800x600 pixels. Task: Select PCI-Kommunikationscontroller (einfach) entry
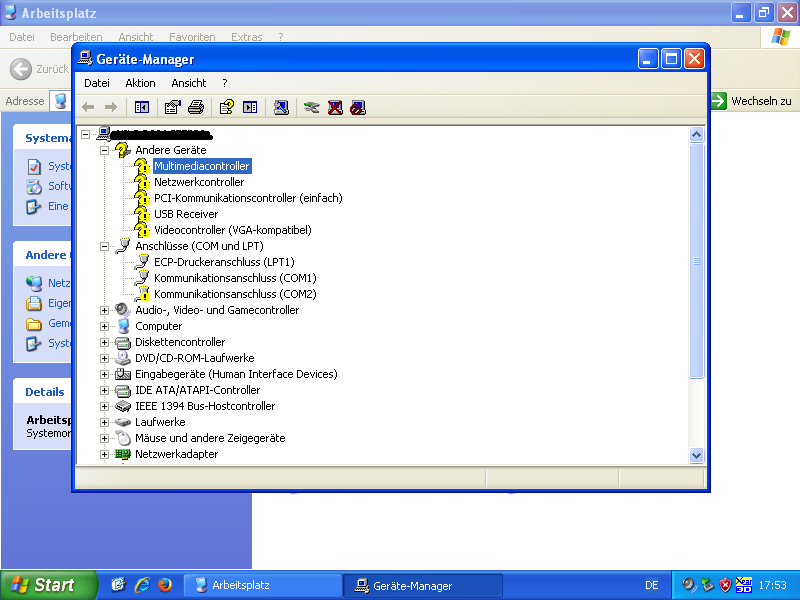pos(248,198)
